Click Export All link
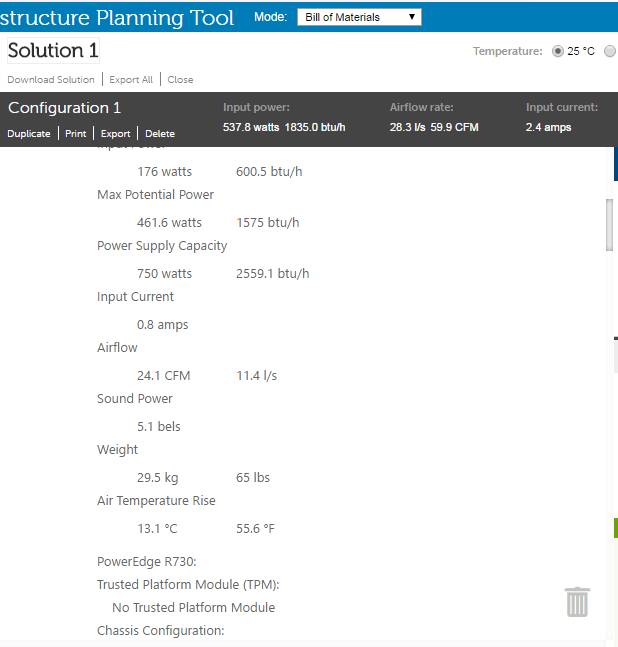Viewport: 618px width, 647px height. click(x=131, y=80)
